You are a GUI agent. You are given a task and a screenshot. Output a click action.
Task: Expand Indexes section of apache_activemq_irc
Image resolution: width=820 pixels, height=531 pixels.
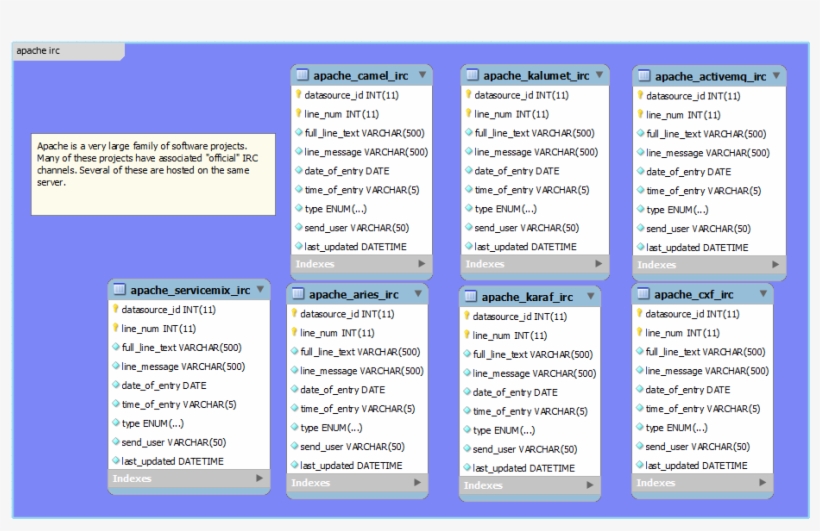pyautogui.click(x=775, y=265)
